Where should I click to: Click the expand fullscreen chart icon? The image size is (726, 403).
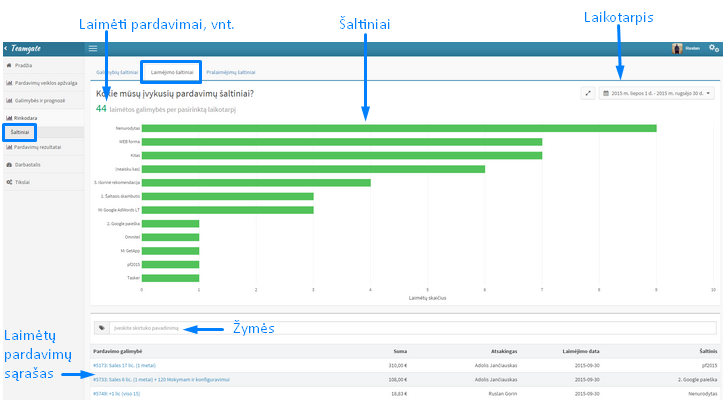588,93
